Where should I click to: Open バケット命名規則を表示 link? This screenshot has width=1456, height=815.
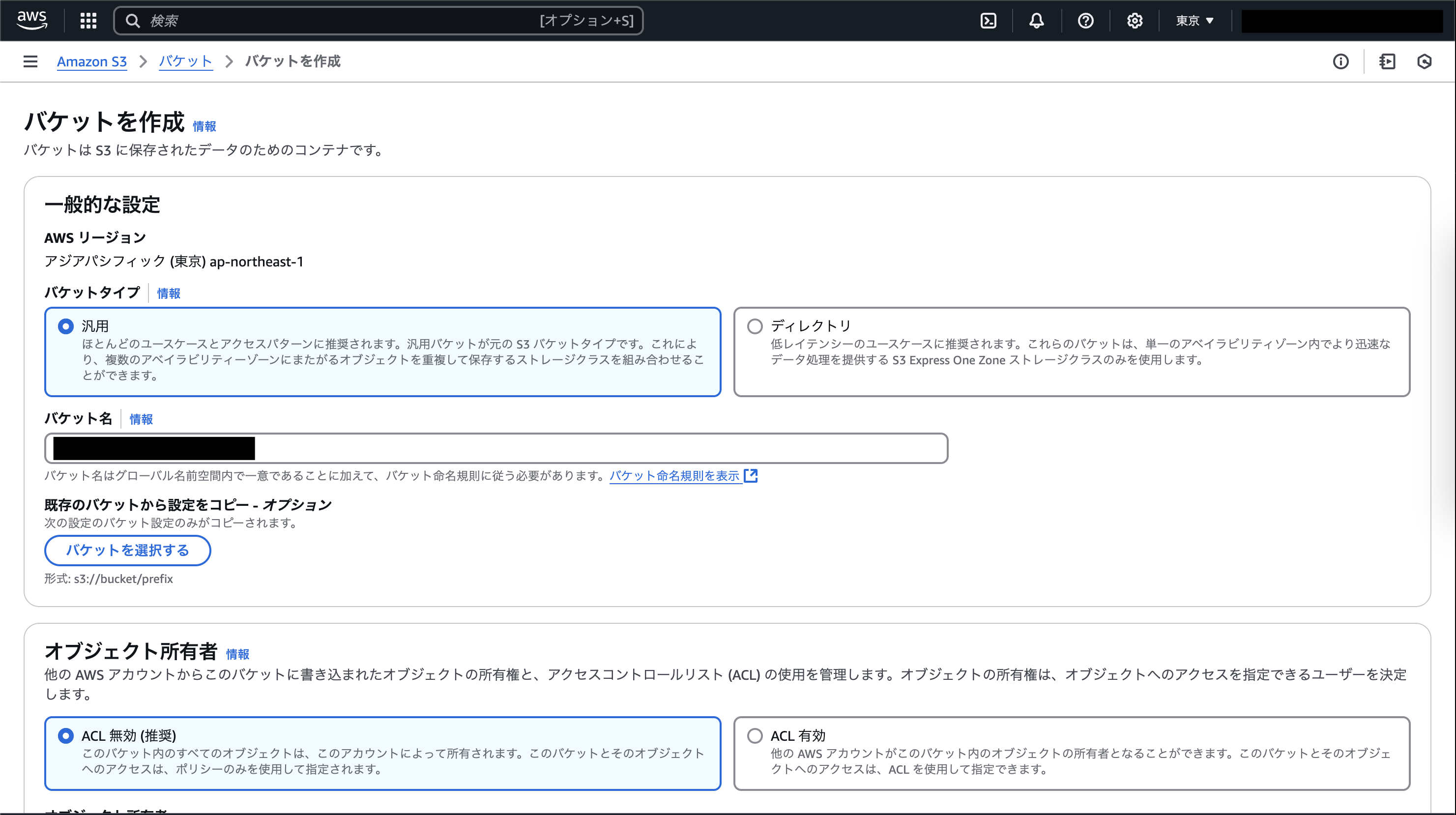(x=674, y=475)
